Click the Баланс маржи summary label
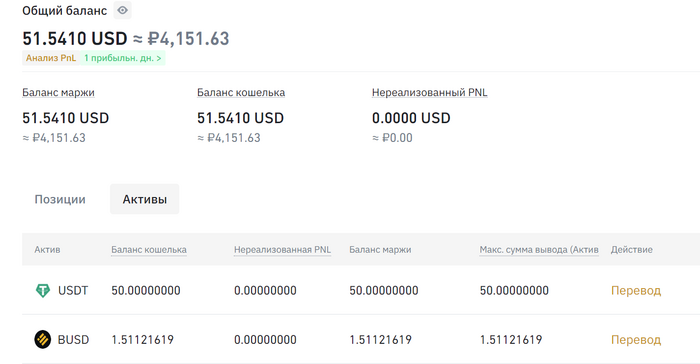700x364 pixels. 58,92
